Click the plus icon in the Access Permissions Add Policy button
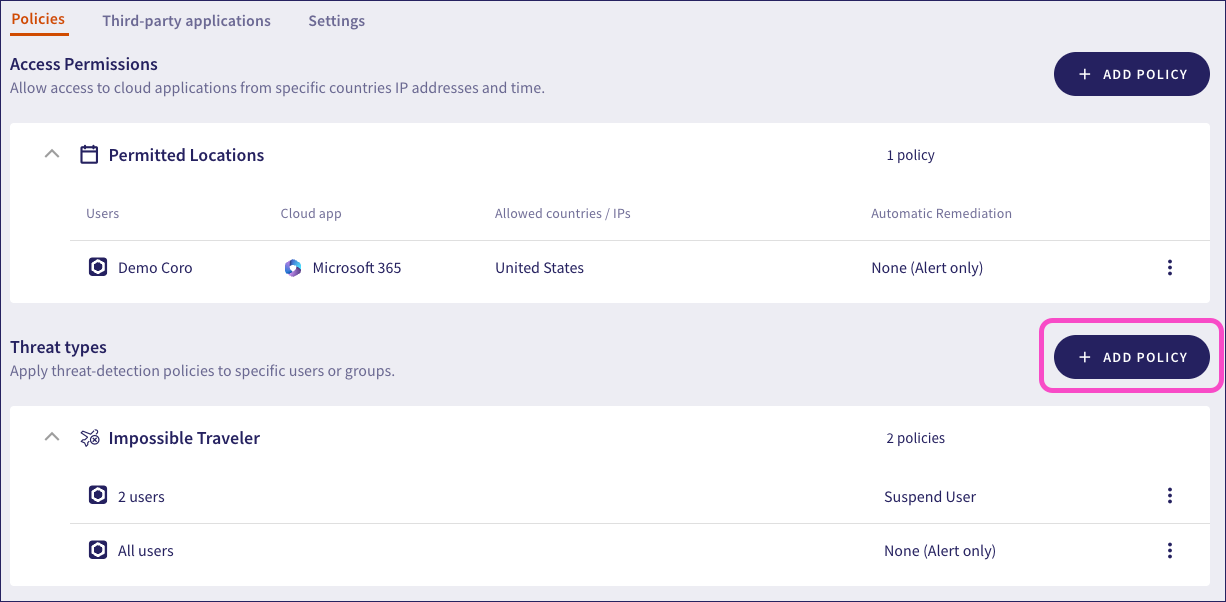The width and height of the screenshot is (1226, 602). pyautogui.click(x=1086, y=73)
